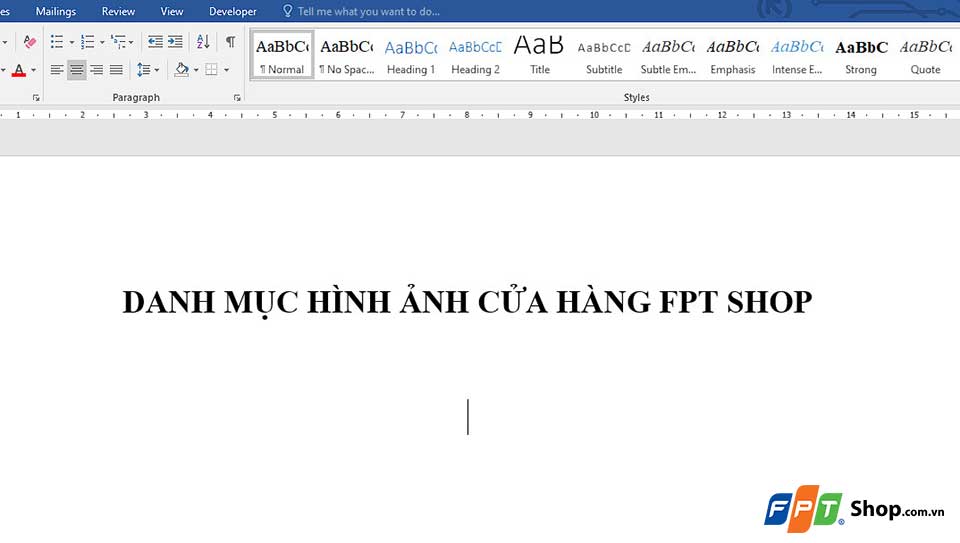Viewport: 960px width, 543px height.
Task: Apply numbered list formatting
Action: [87, 42]
